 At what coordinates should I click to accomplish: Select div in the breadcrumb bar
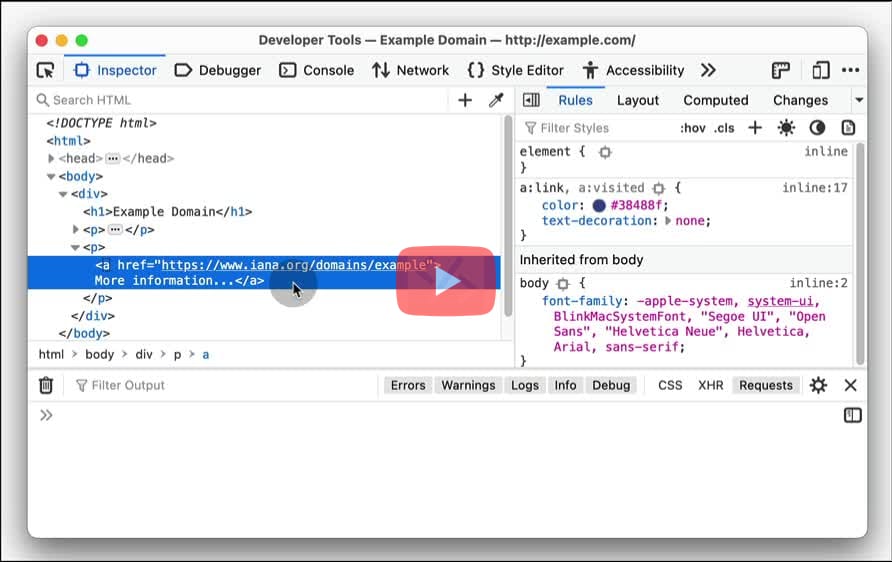tap(144, 354)
